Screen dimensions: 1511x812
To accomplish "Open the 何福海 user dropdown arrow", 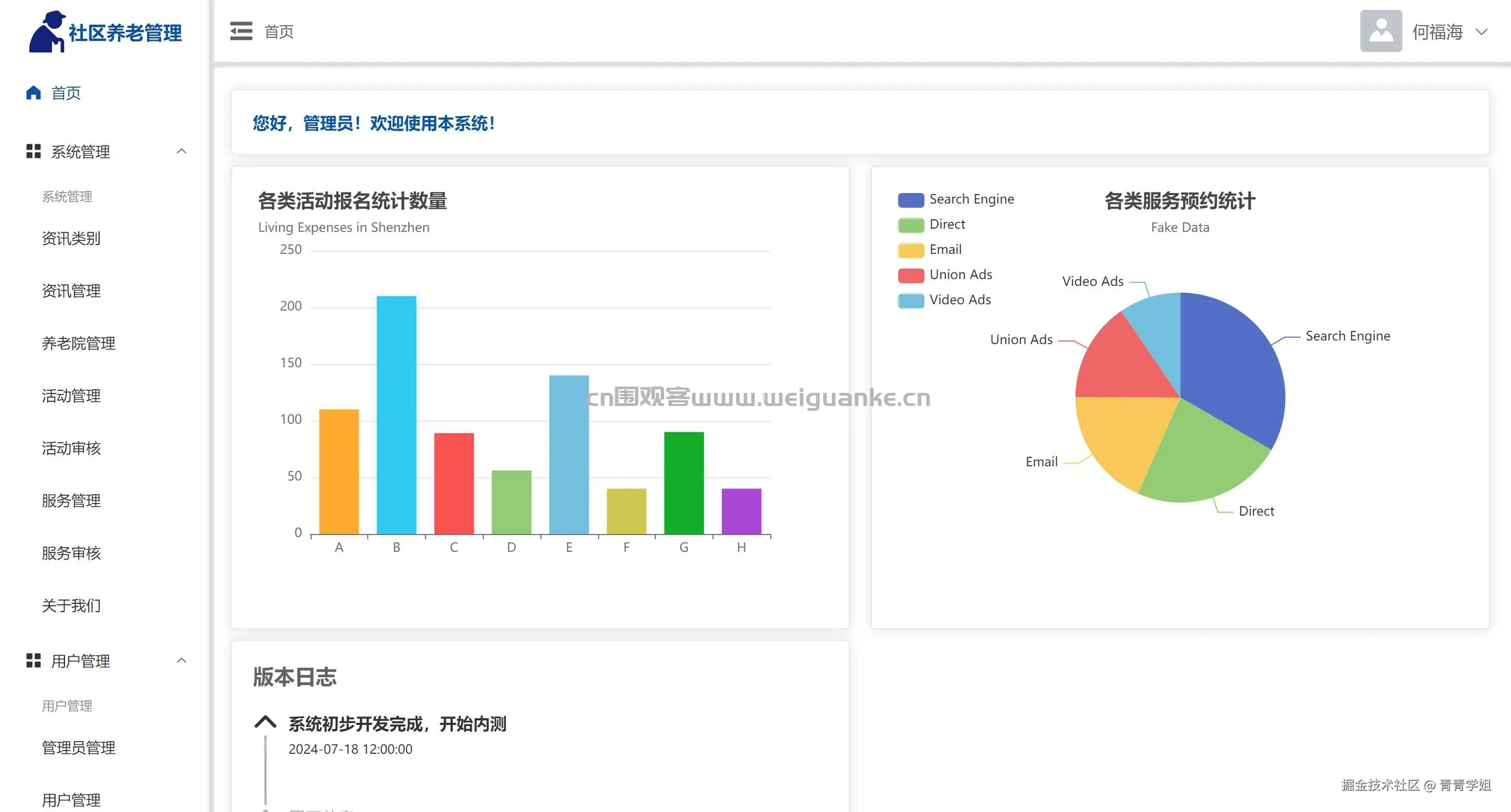I will point(1482,31).
